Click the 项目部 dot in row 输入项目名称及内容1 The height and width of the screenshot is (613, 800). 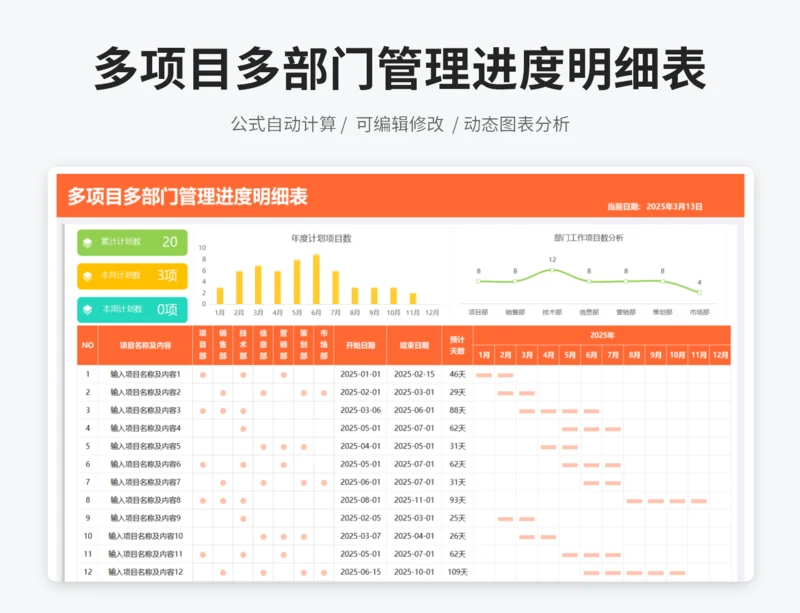203,375
